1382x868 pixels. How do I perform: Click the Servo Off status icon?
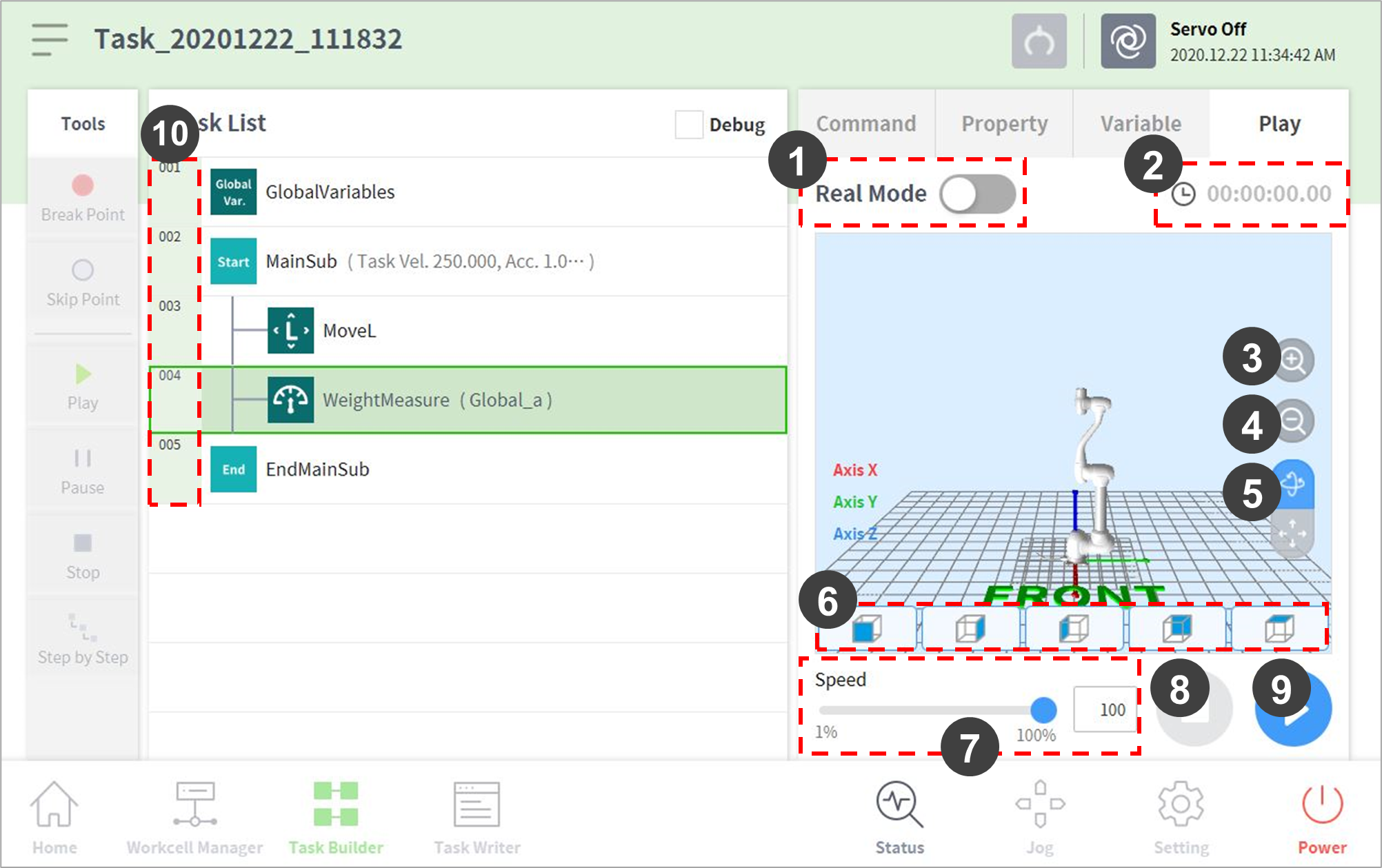(x=1128, y=41)
